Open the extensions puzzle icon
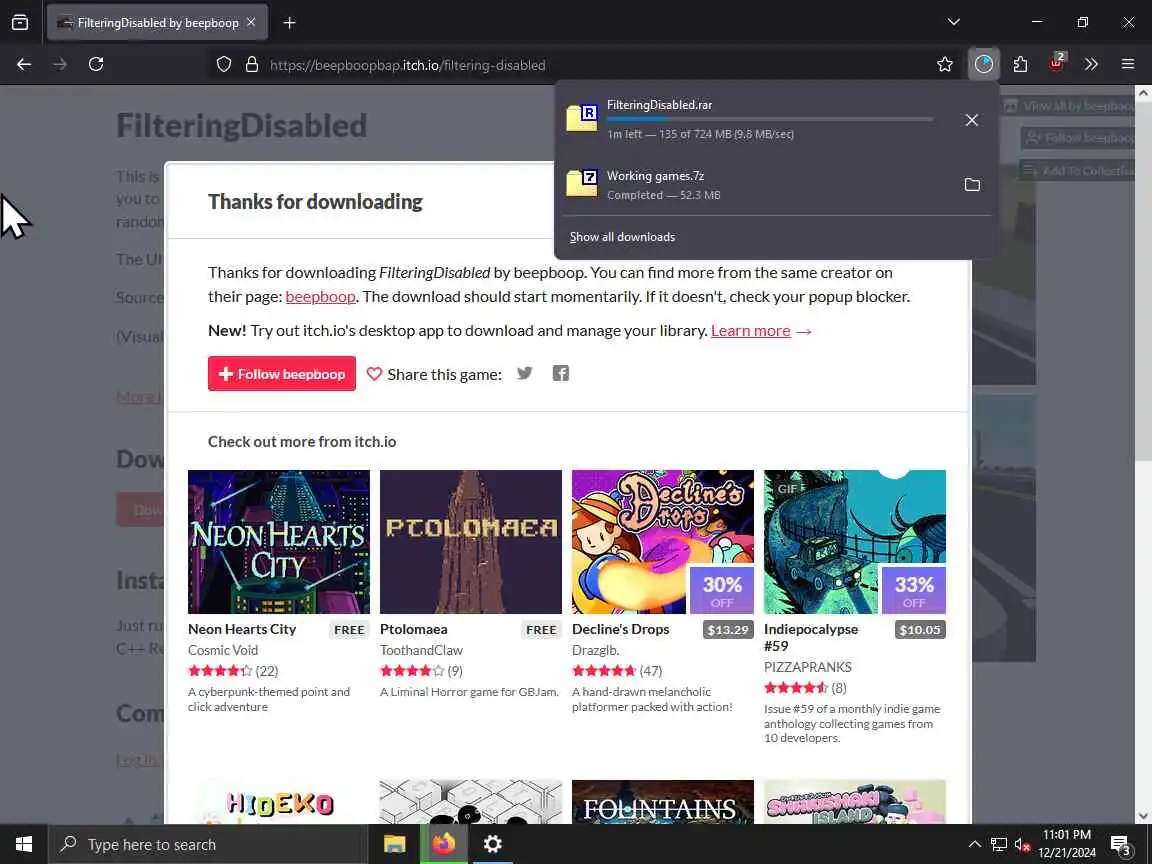 tap(1020, 65)
